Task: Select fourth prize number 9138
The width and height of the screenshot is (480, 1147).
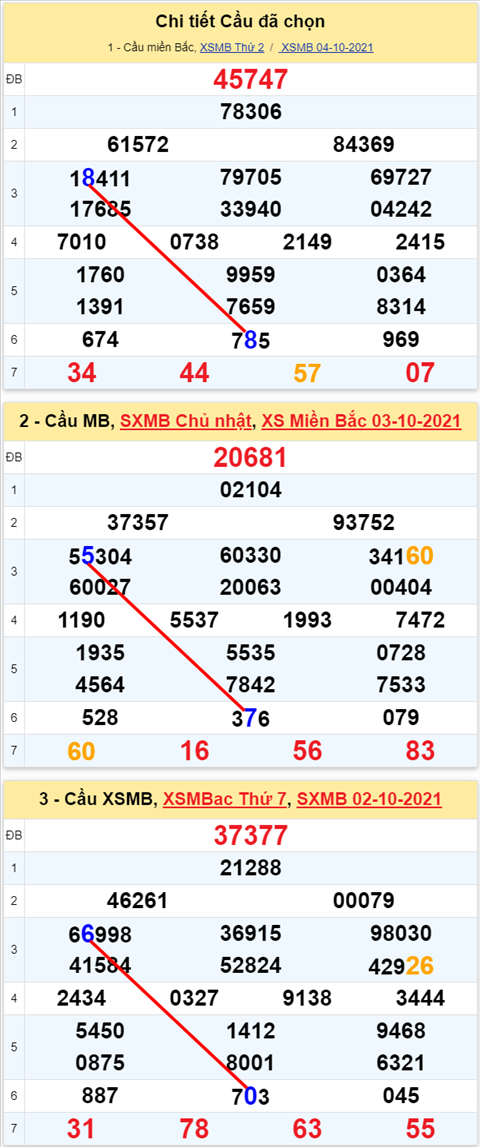Action: tap(307, 998)
